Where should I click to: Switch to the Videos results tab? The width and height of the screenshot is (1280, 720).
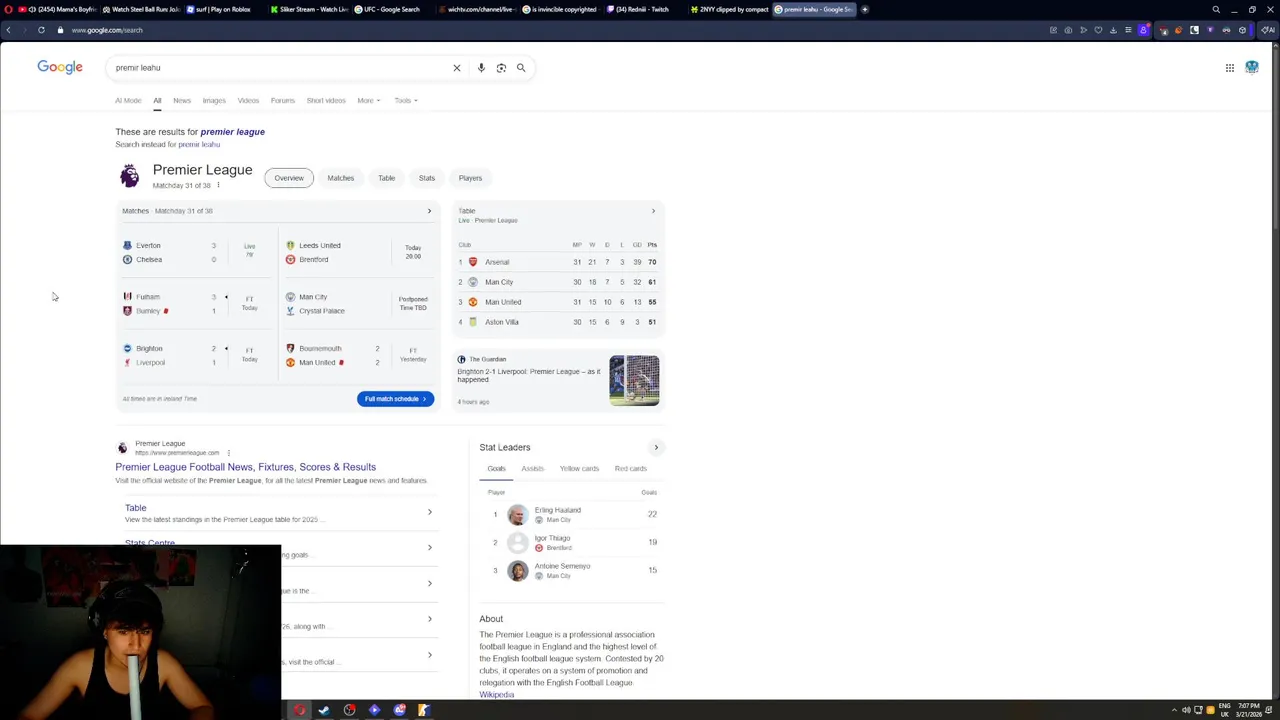[248, 100]
